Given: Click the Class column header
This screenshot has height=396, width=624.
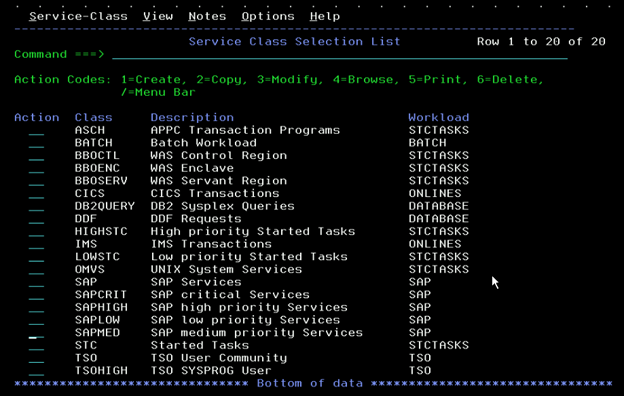Looking at the screenshot, I should pos(94,117).
